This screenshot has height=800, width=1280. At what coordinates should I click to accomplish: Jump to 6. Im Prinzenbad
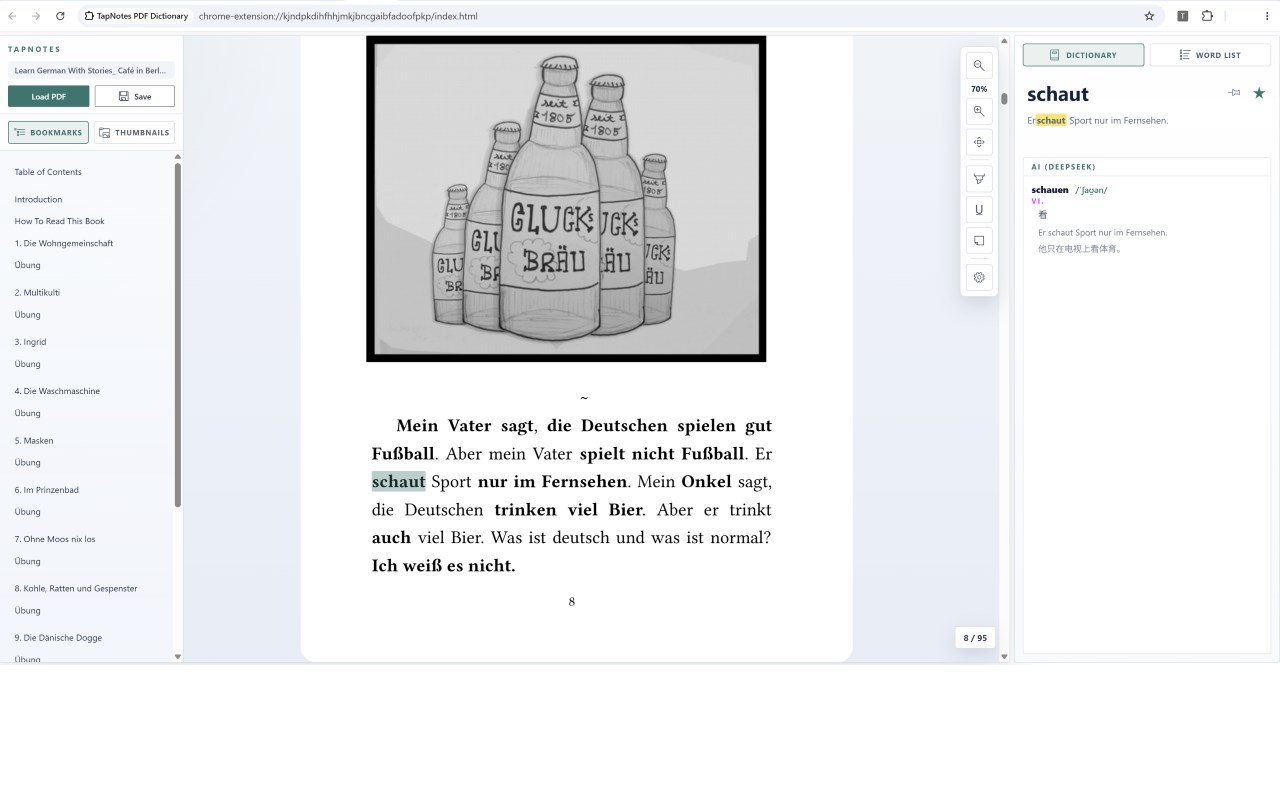(46, 490)
